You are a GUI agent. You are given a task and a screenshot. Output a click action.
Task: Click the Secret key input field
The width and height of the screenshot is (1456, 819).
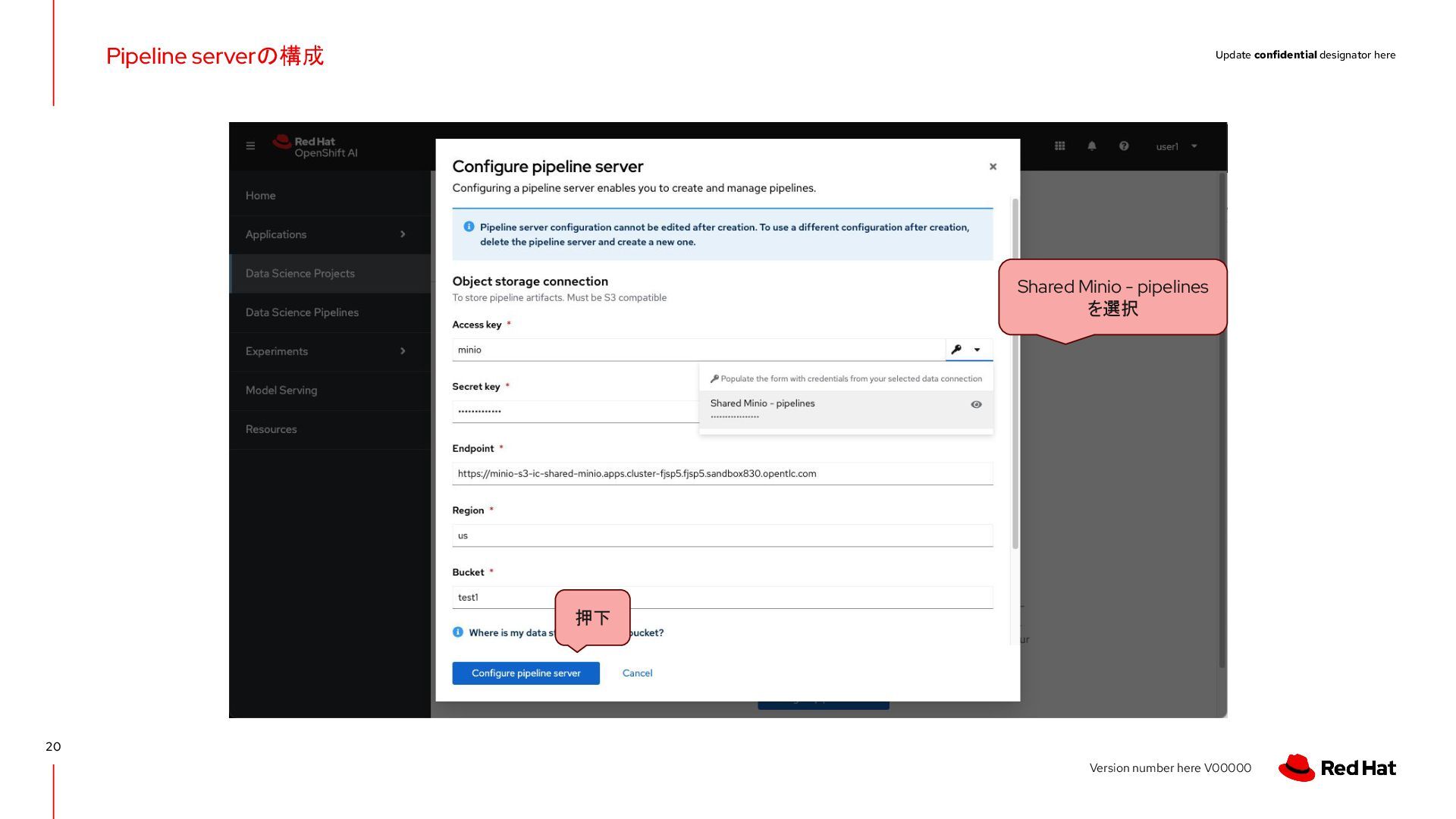pyautogui.click(x=576, y=412)
